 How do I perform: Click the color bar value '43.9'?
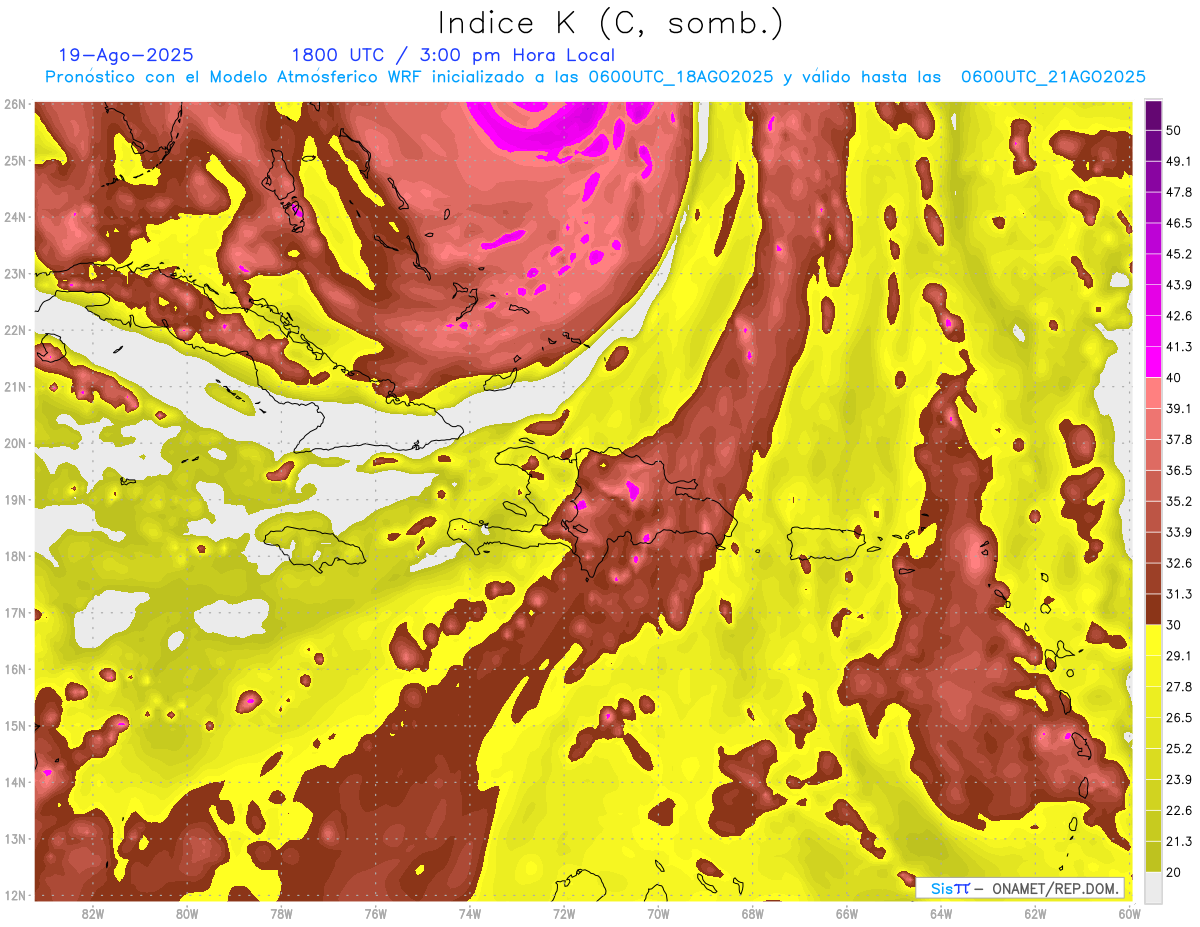1178,285
